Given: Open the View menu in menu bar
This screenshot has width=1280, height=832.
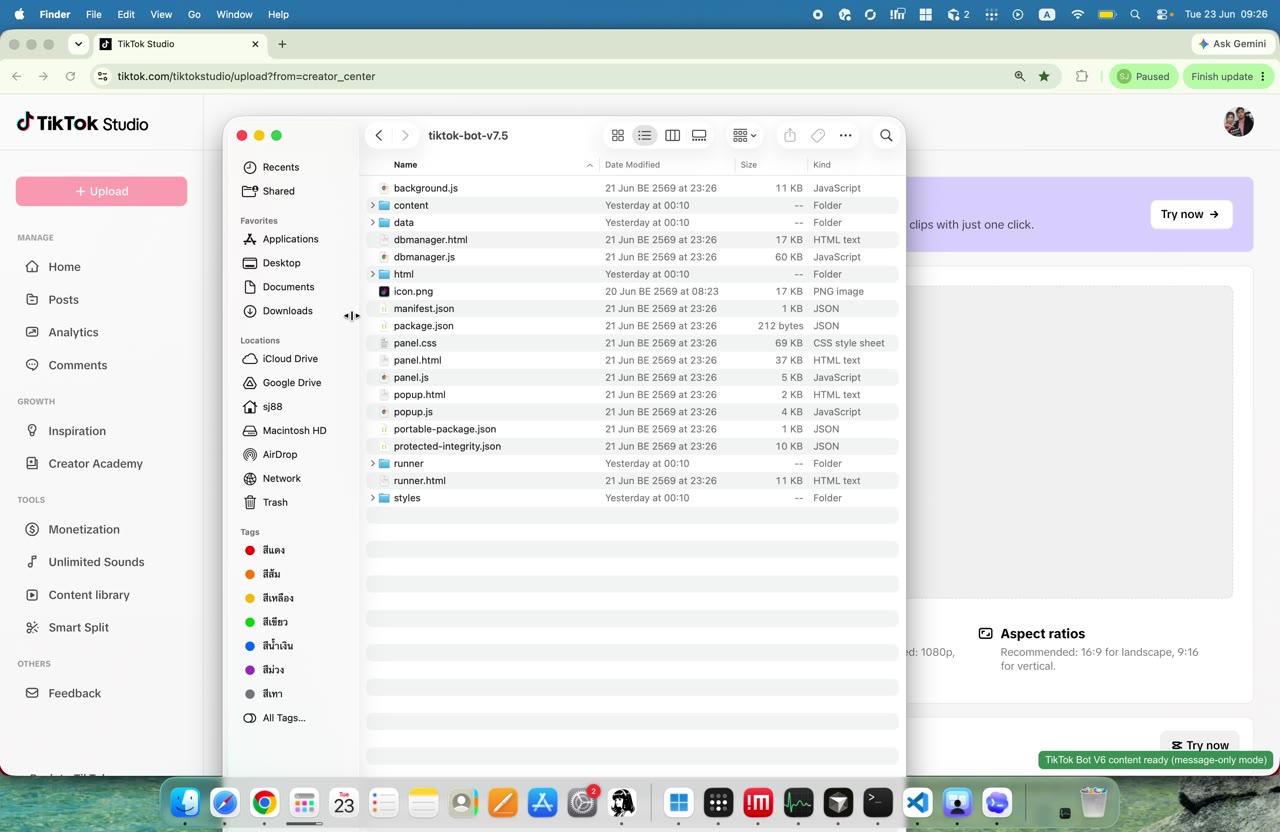Looking at the screenshot, I should [x=161, y=15].
